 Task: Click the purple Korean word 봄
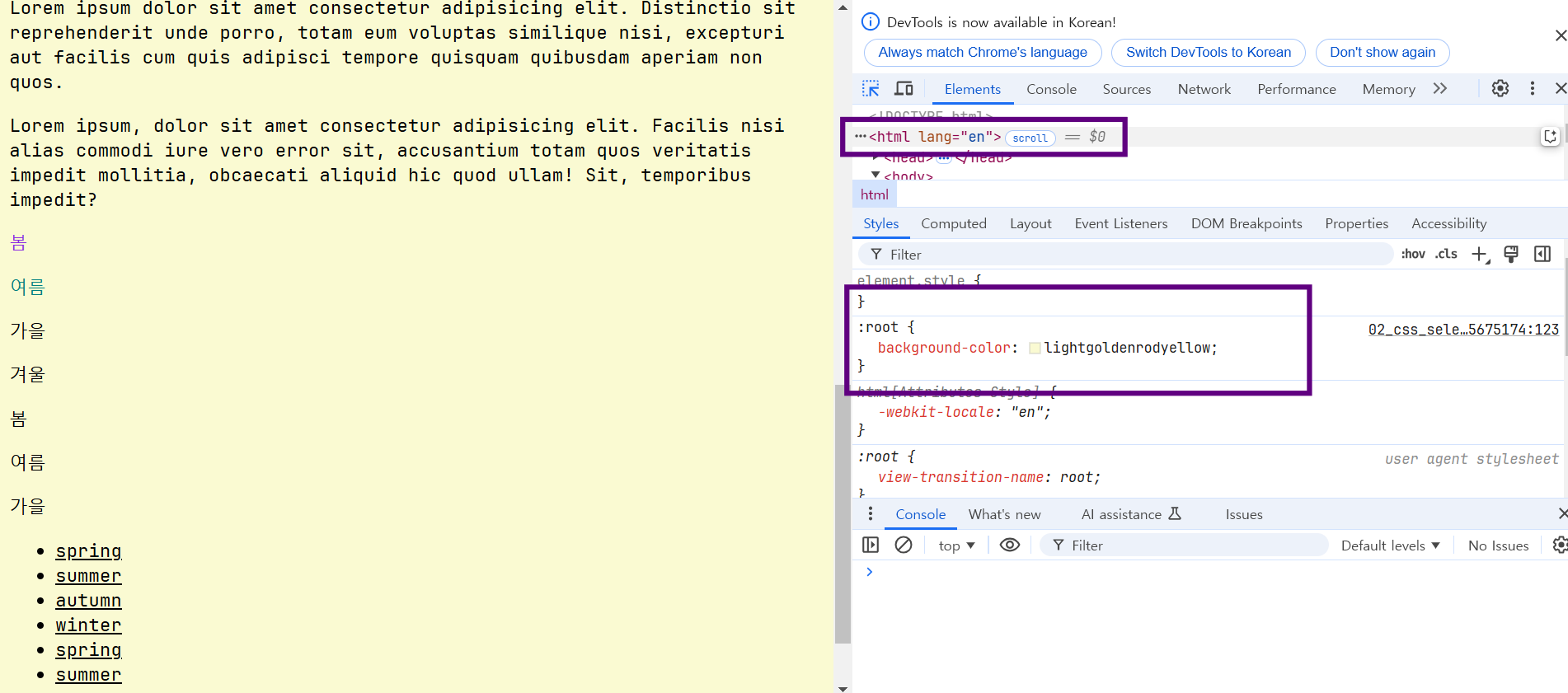point(18,243)
